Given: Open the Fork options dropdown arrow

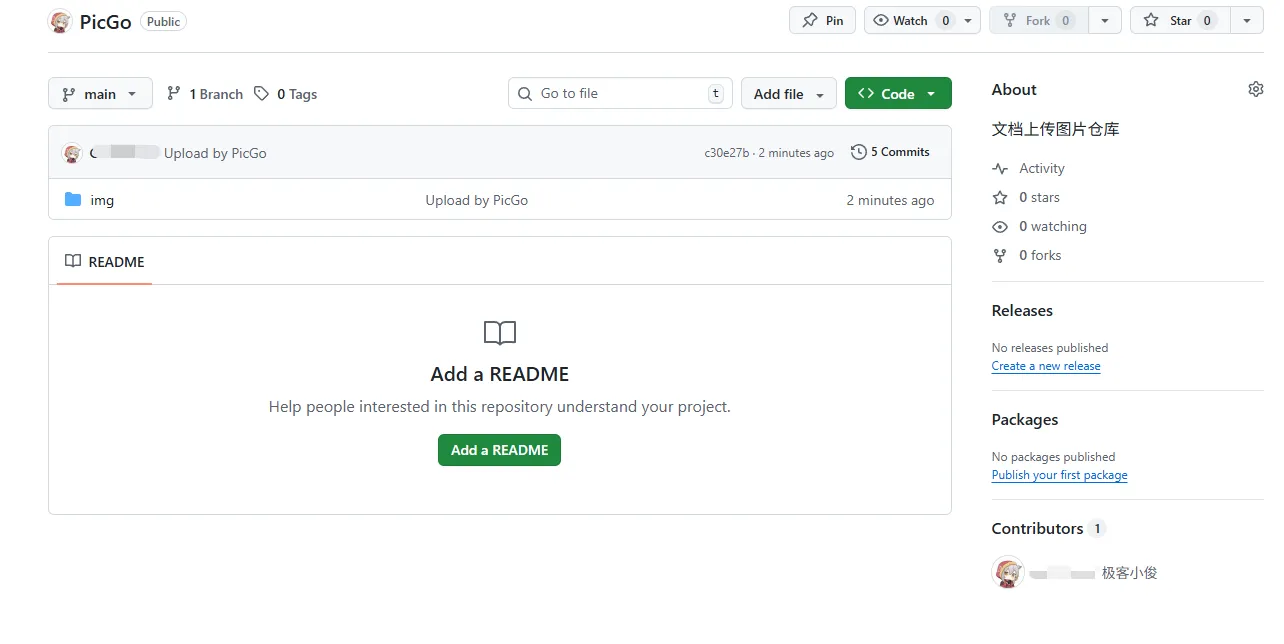Looking at the screenshot, I should tap(1104, 20).
